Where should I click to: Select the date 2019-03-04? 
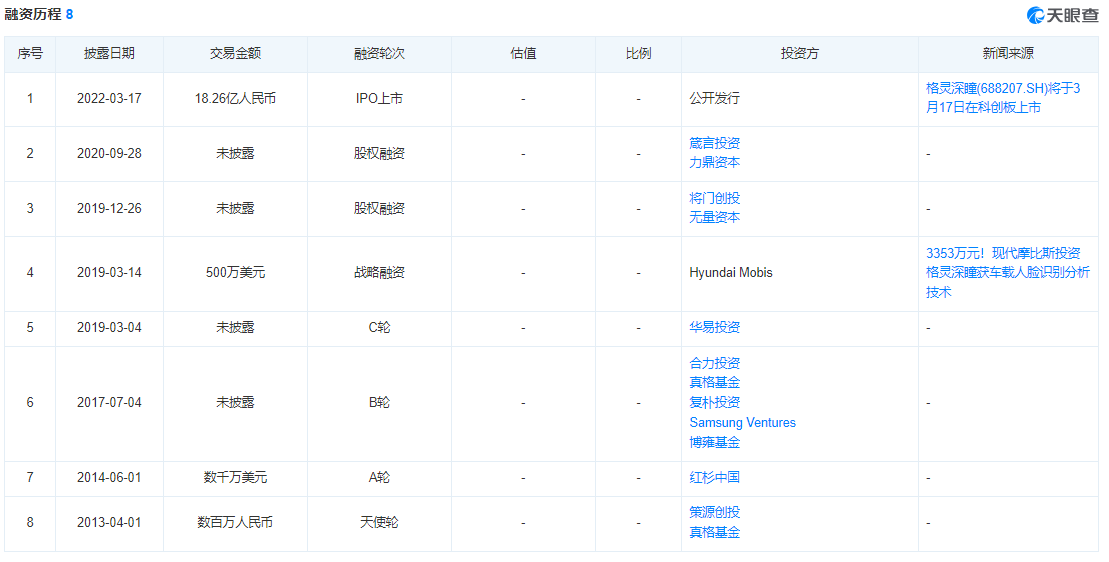click(x=109, y=328)
